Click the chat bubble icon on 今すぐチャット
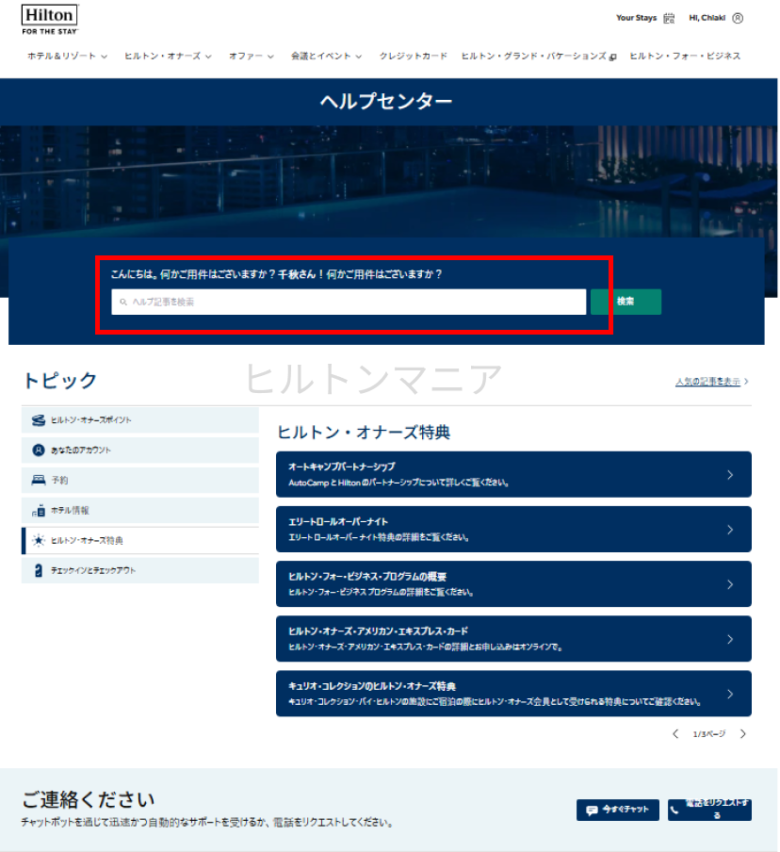 (x=592, y=810)
